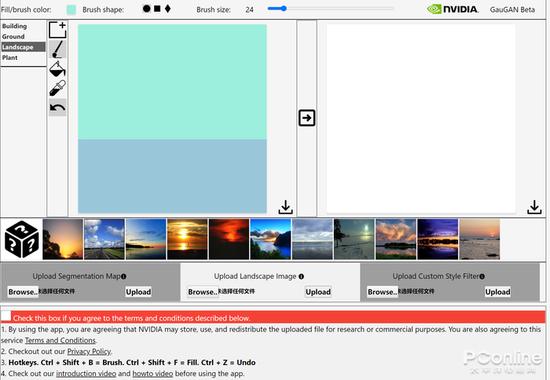Choose the diamond brush shape
The image size is (550, 380).
coord(168,9)
